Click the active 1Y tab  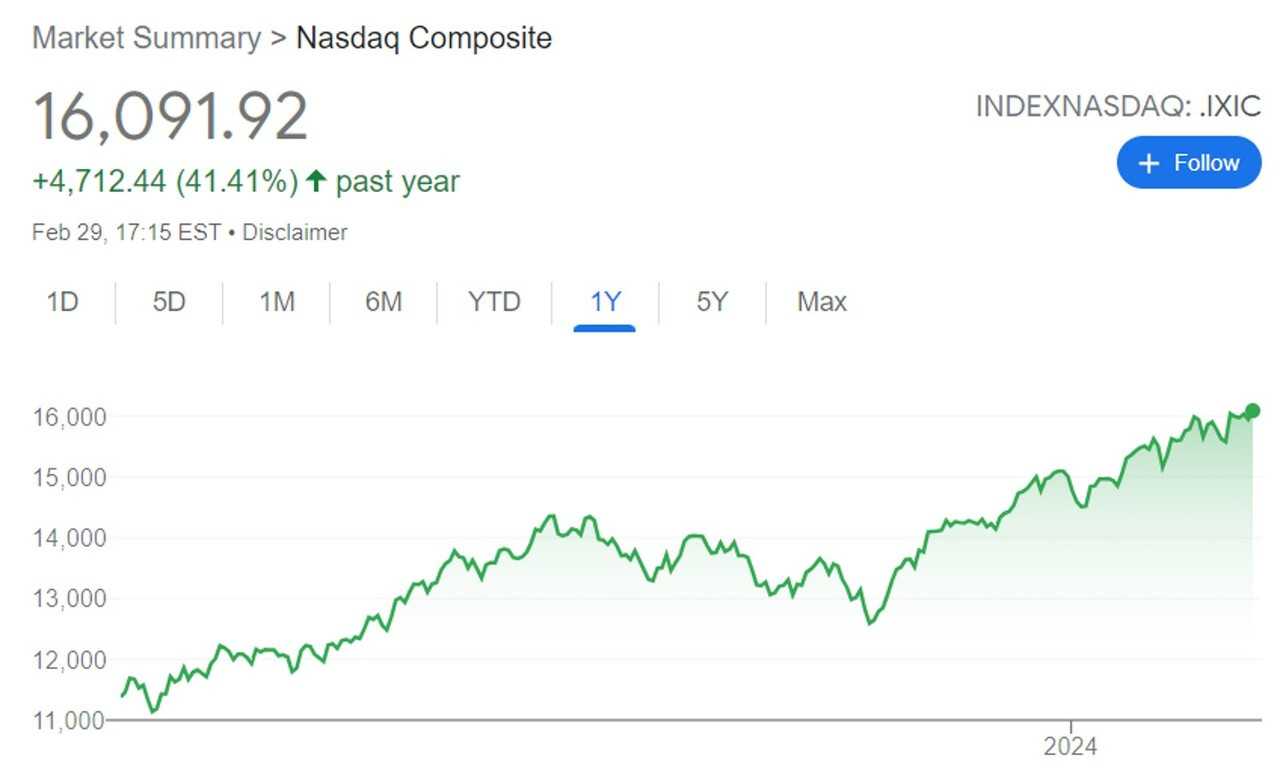(605, 302)
